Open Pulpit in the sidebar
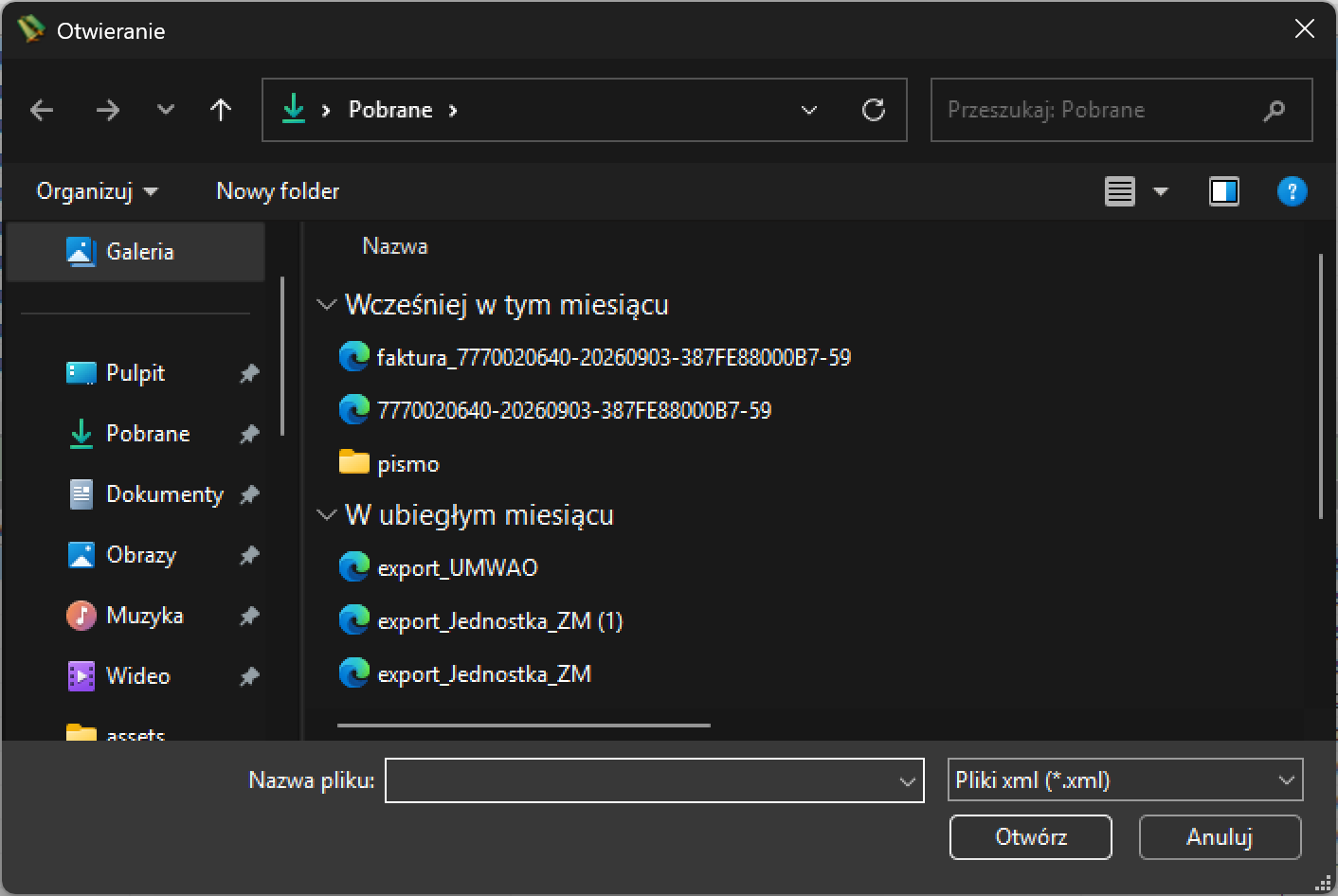 click(x=136, y=373)
